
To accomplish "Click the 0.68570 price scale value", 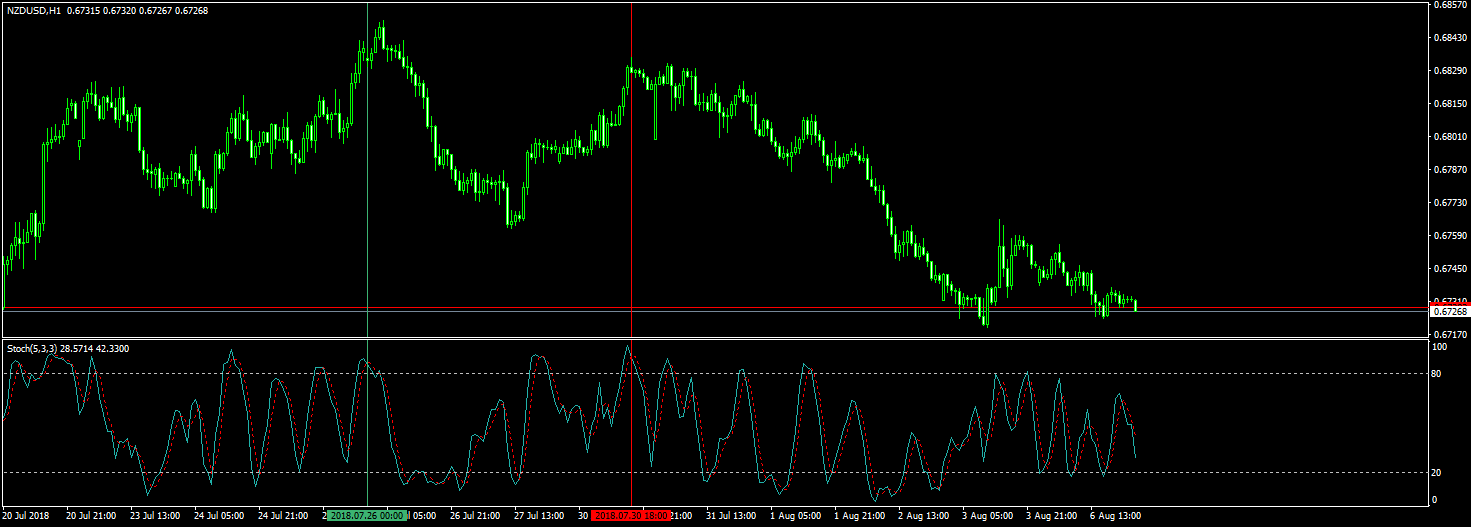I will coord(1450,5).
